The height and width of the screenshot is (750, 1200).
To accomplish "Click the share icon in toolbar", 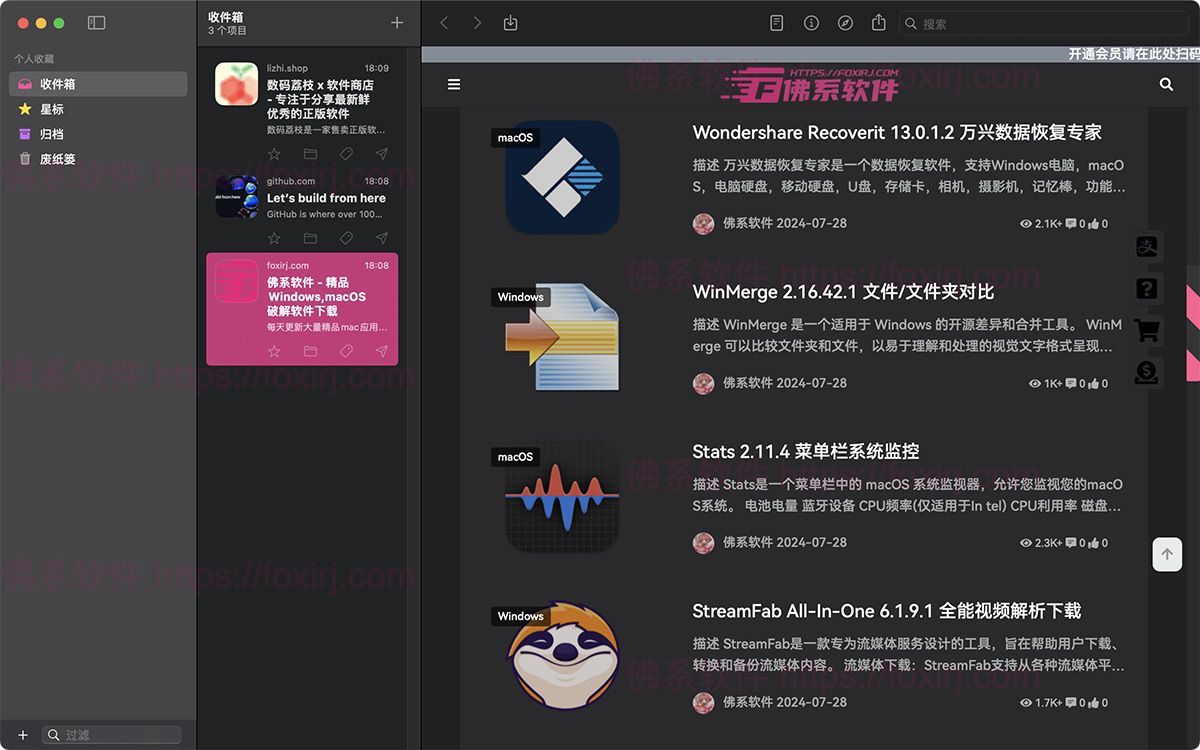I will 879,23.
